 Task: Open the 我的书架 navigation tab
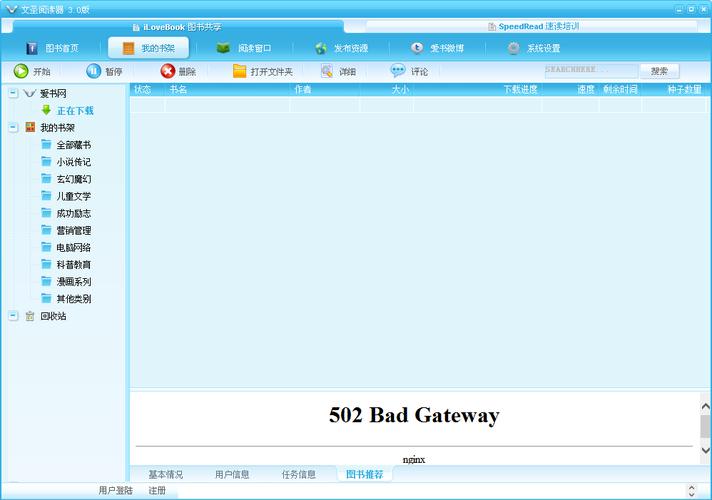click(x=148, y=48)
